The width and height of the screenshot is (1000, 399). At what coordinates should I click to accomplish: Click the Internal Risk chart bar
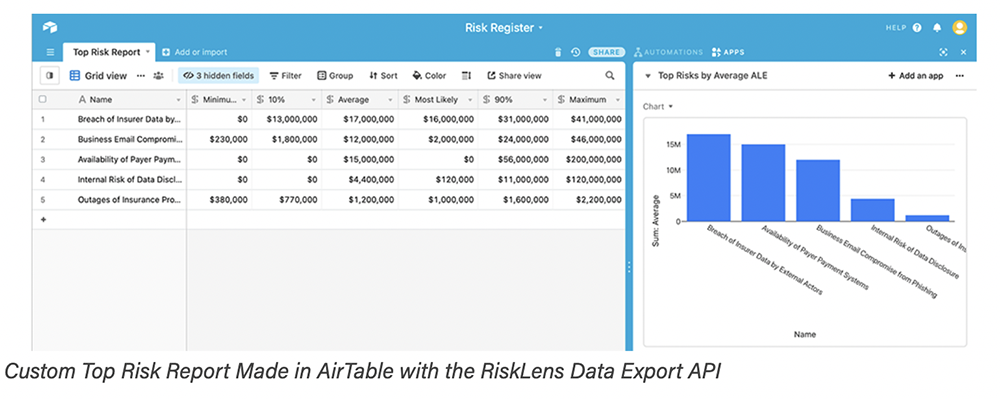[872, 210]
